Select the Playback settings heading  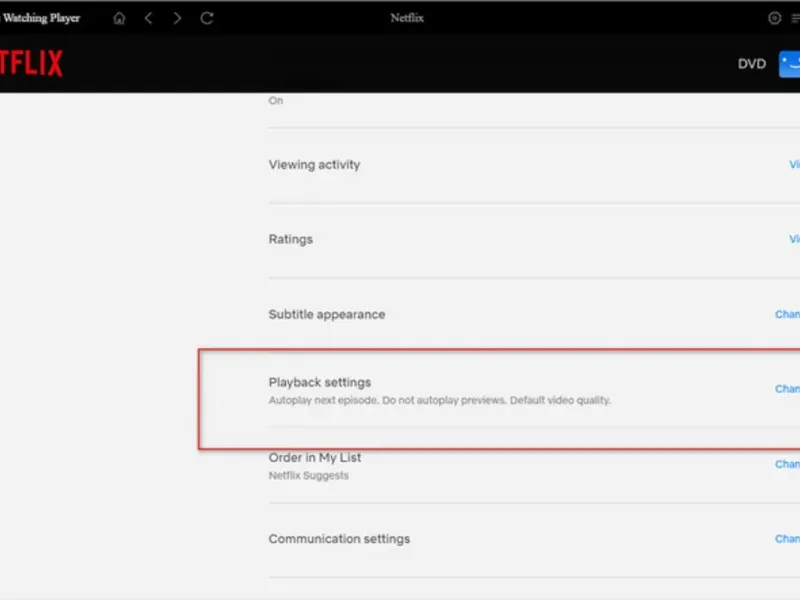tap(319, 382)
